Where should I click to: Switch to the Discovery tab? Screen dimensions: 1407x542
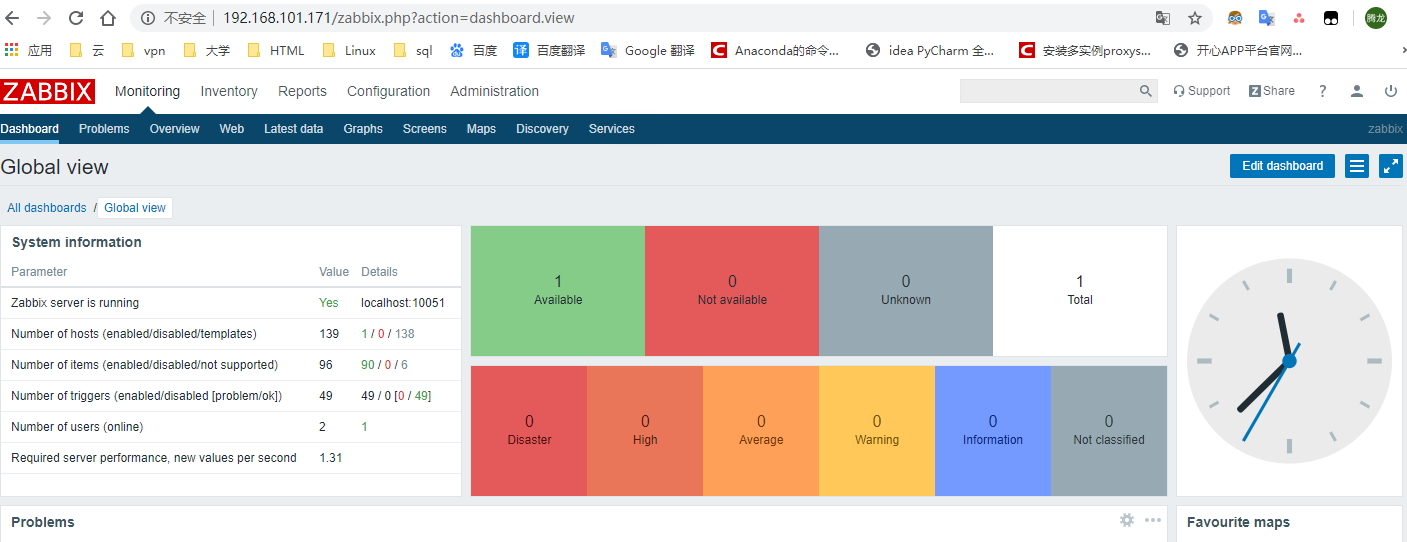point(542,129)
